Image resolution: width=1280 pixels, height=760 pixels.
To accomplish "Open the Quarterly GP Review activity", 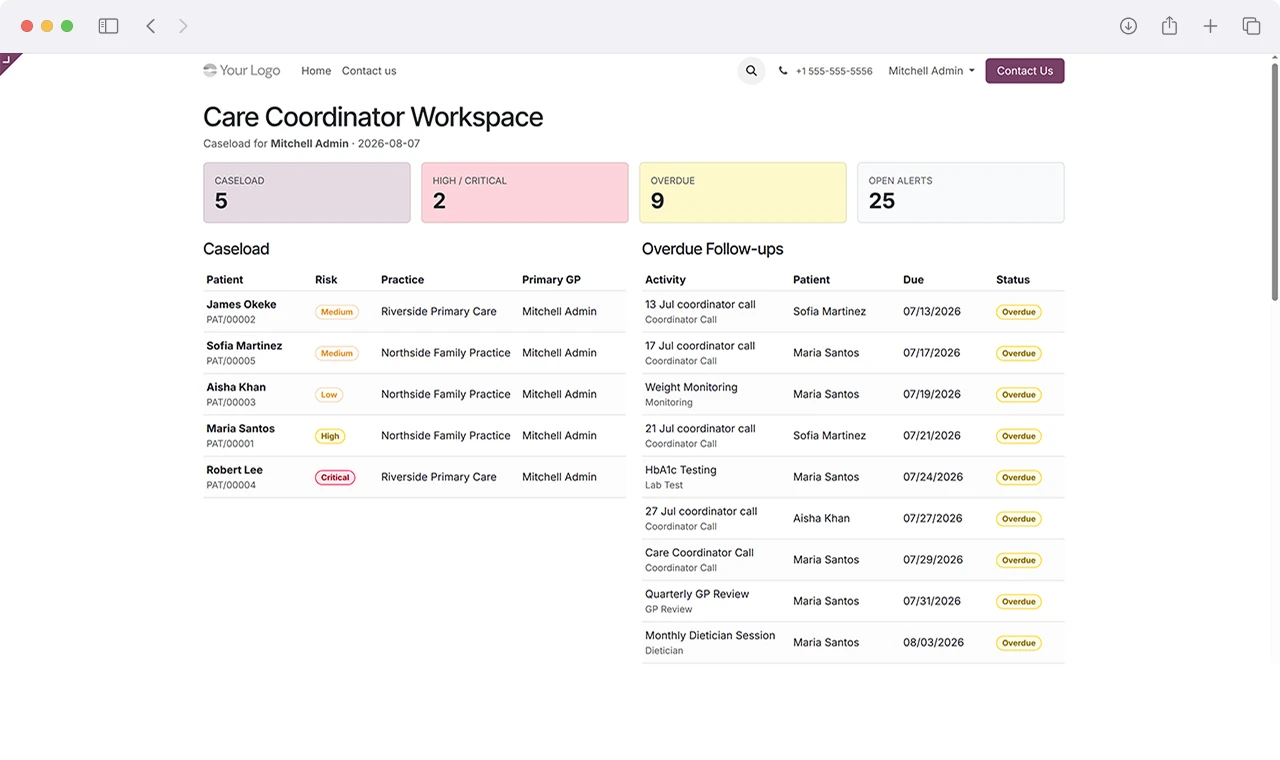I will (x=697, y=594).
